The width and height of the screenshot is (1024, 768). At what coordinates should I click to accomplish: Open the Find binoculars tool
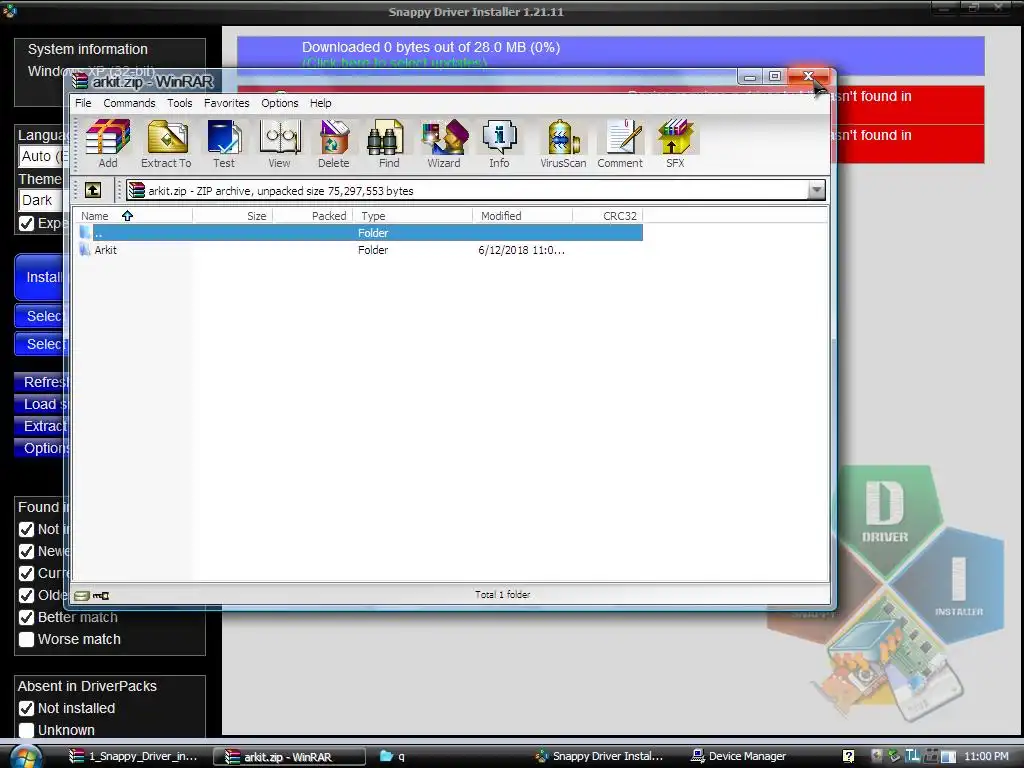pos(389,144)
